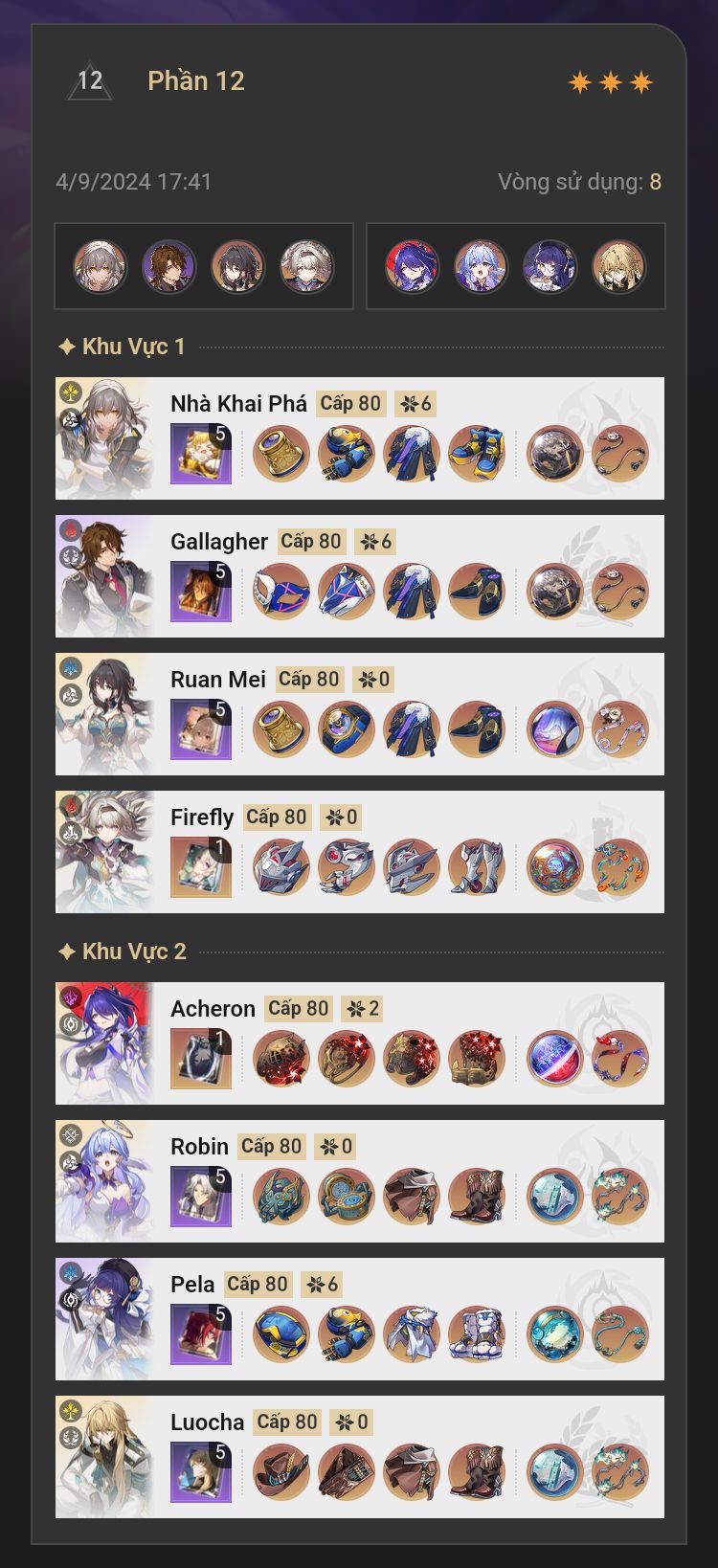This screenshot has width=718, height=1568.
Task: Select Pela's Cấp 80 level badge
Action: click(x=258, y=1284)
